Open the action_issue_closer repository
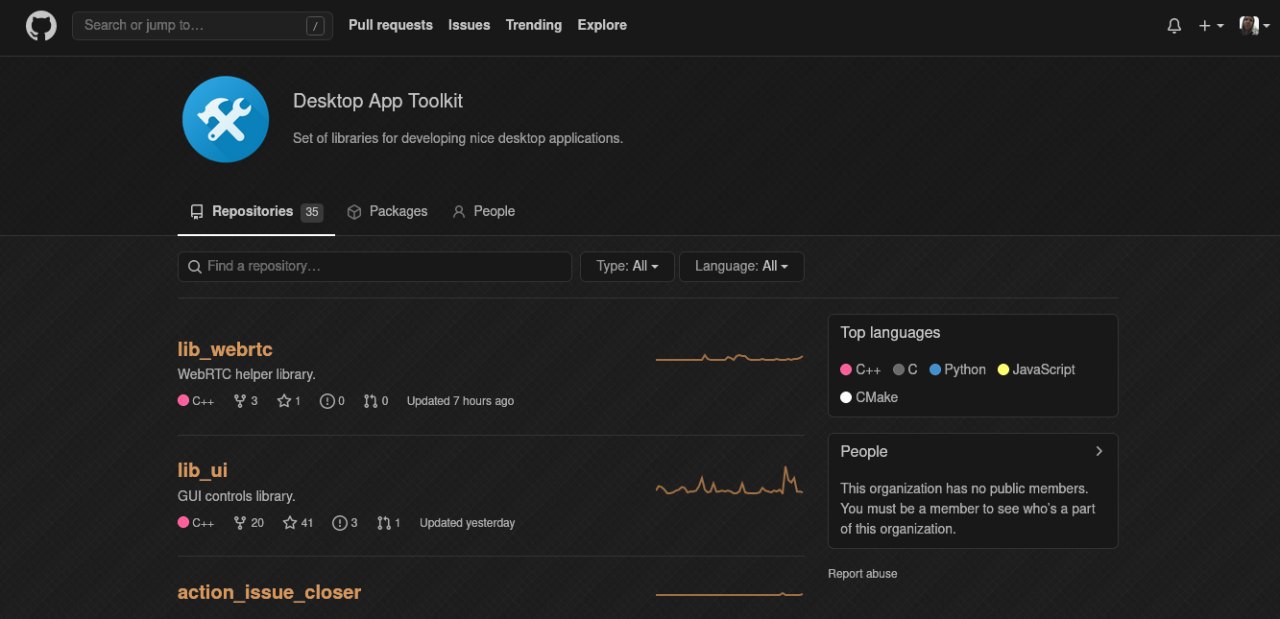Viewport: 1280px width, 619px height. (269, 592)
